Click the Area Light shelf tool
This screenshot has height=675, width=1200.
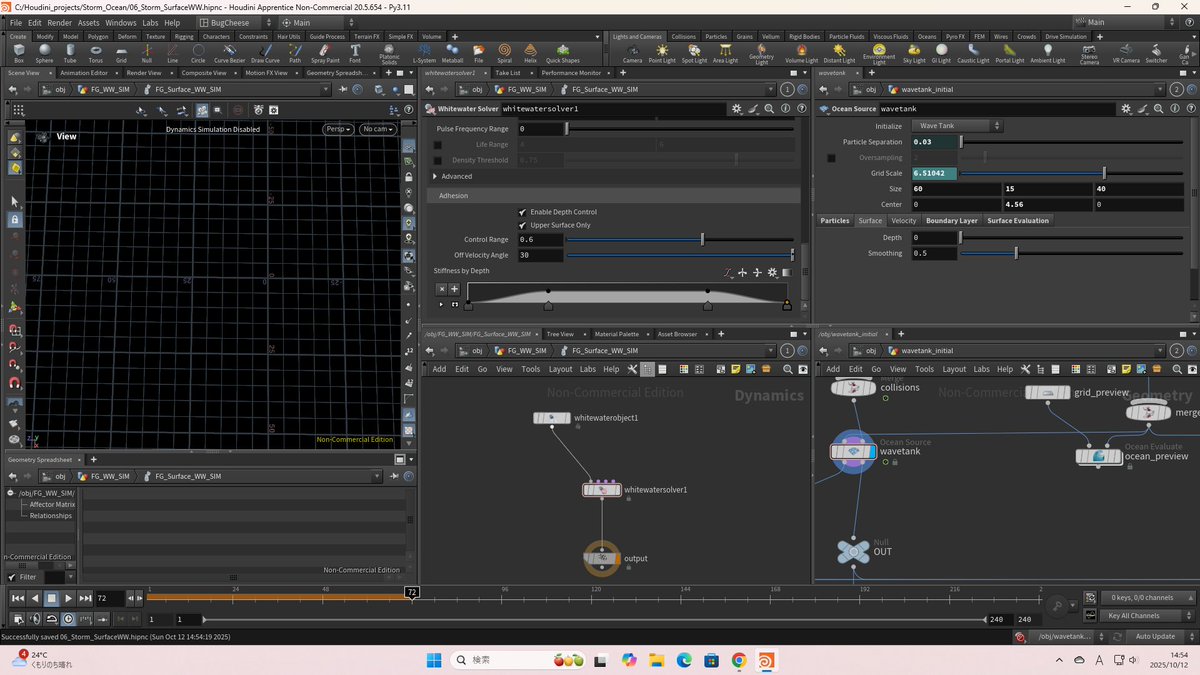[726, 53]
